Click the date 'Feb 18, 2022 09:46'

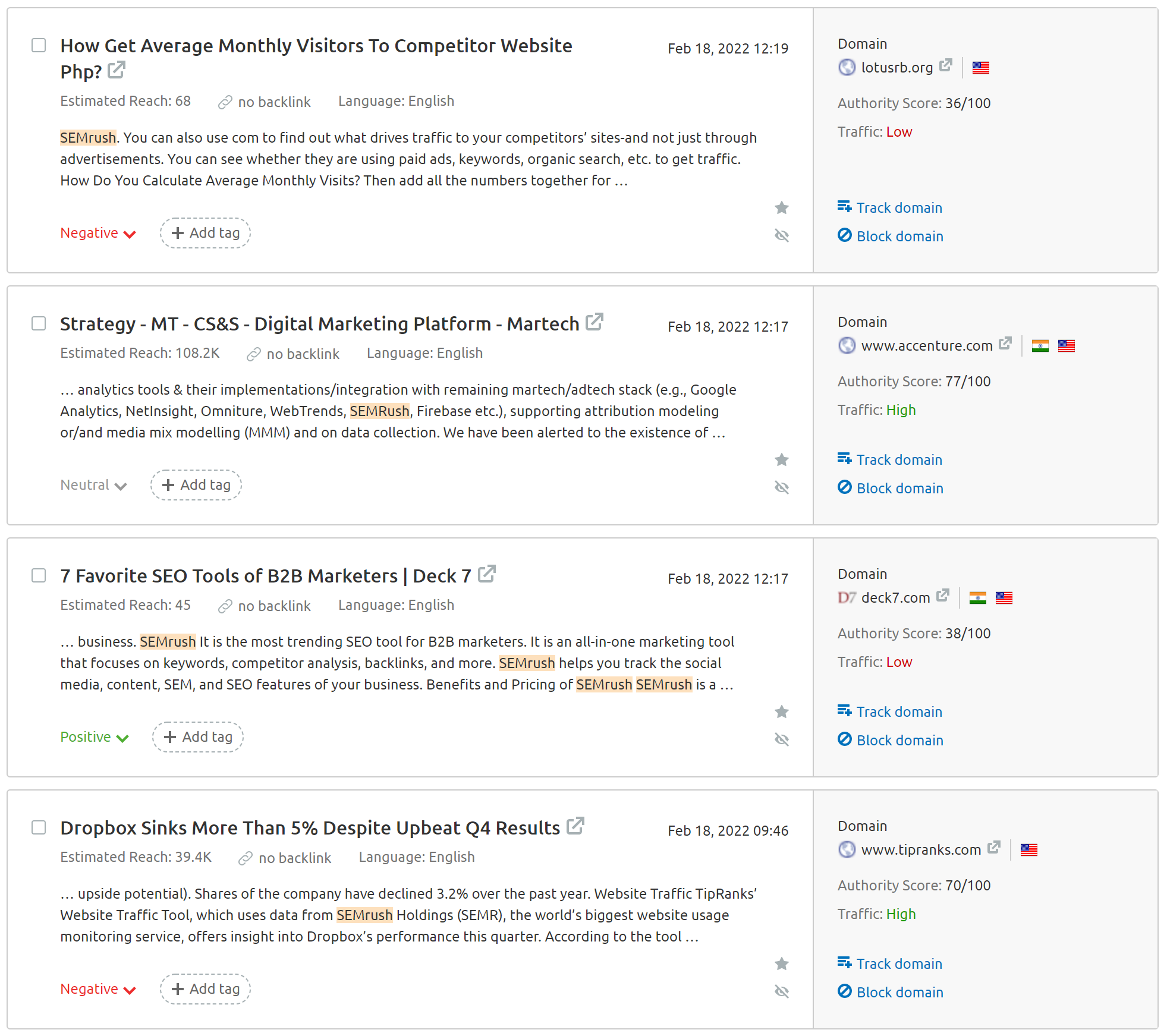pos(728,830)
